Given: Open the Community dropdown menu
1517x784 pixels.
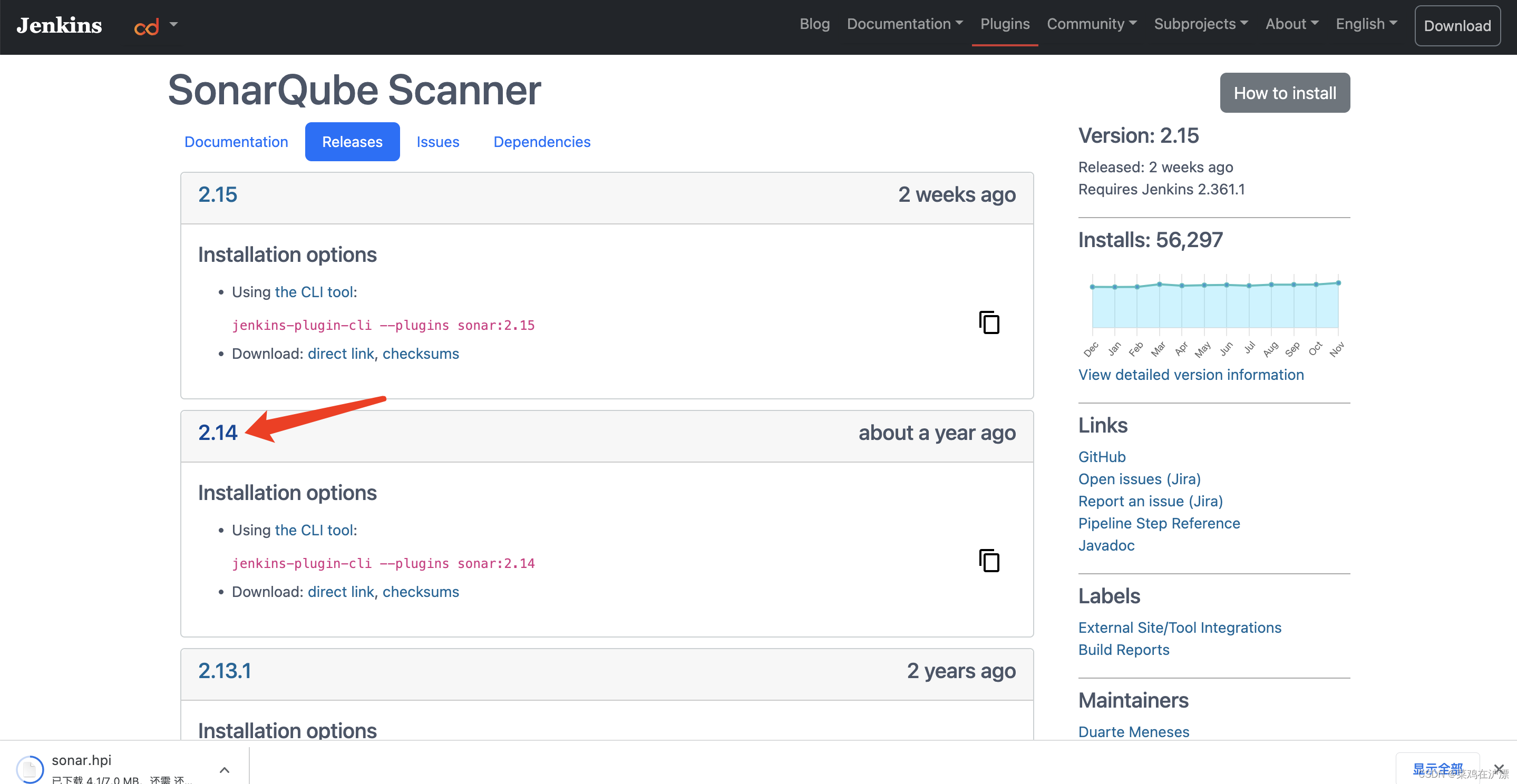Looking at the screenshot, I should coord(1091,24).
